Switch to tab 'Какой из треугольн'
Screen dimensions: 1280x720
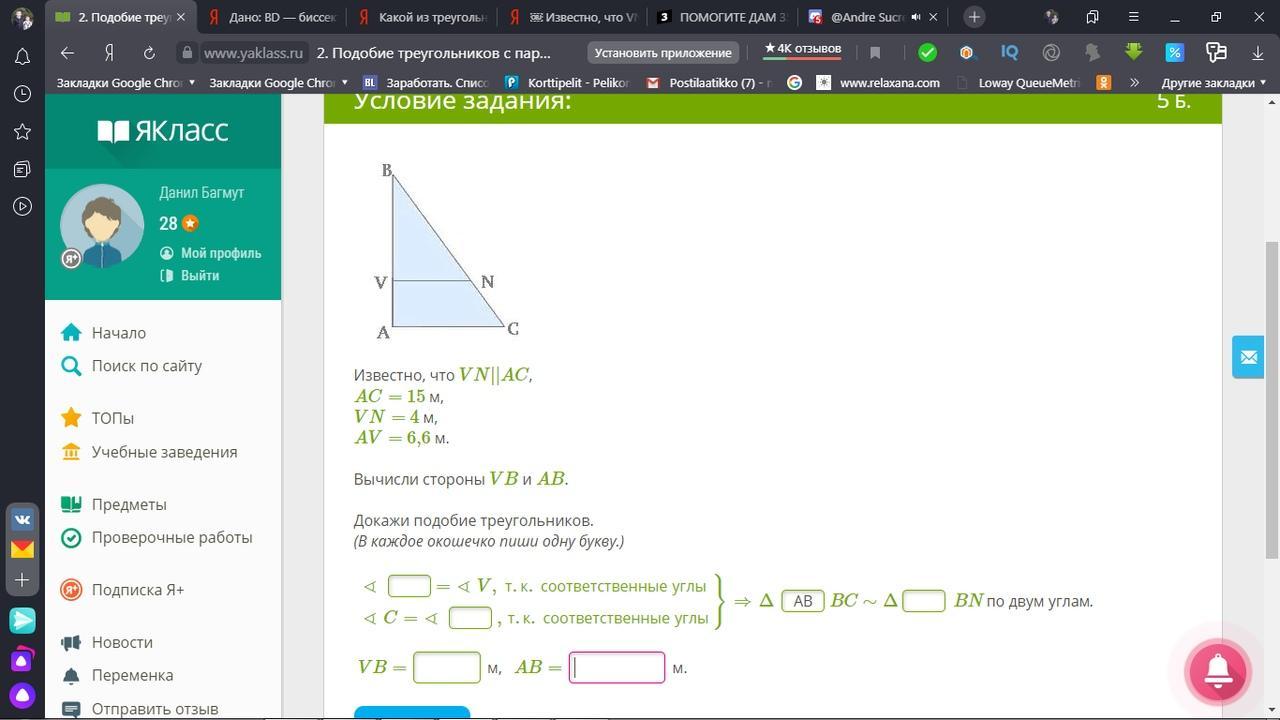click(x=423, y=17)
